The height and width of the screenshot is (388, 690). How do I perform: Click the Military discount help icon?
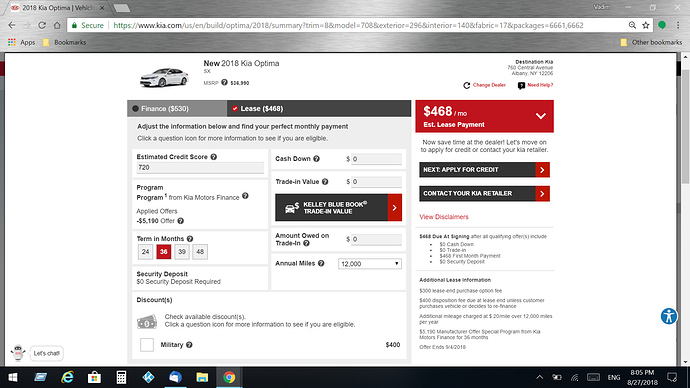tap(189, 345)
